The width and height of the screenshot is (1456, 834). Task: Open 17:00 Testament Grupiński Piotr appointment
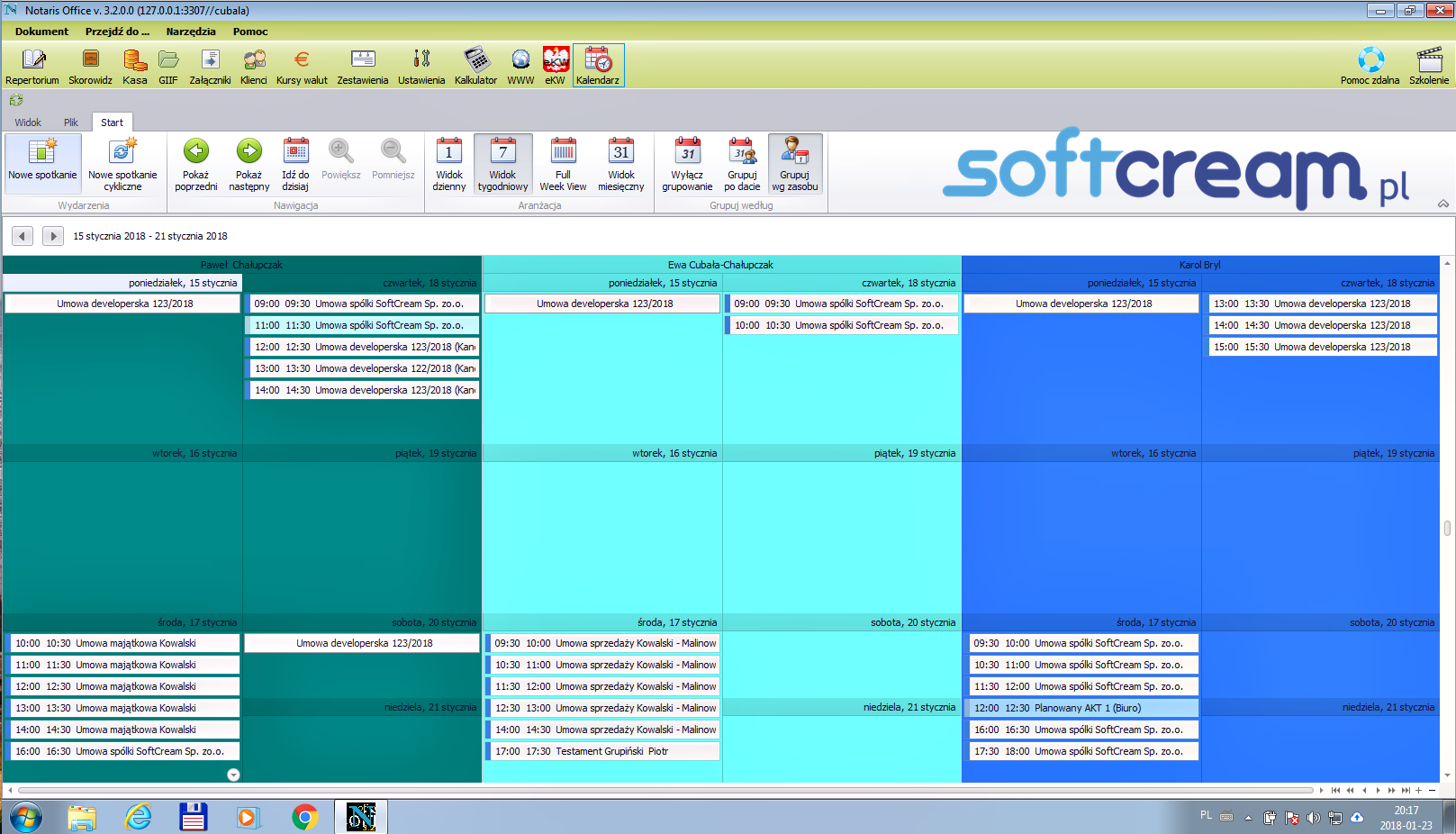pos(603,751)
